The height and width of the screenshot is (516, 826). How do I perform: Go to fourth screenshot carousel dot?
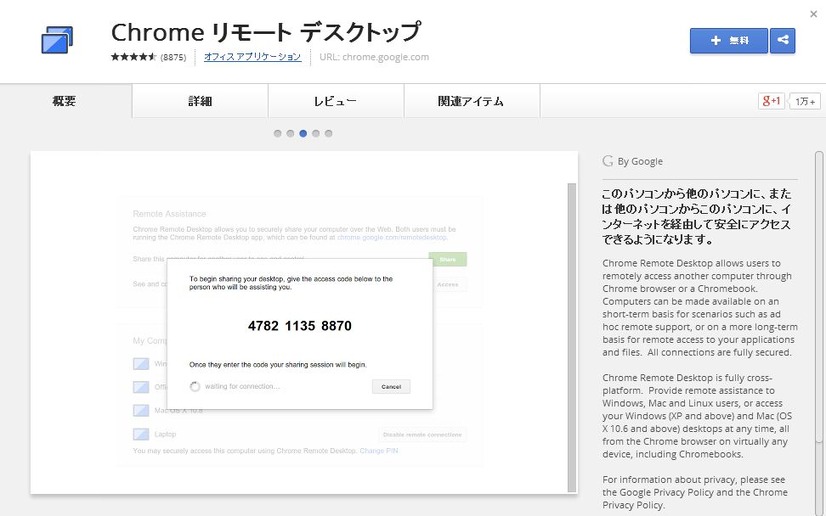click(316, 134)
